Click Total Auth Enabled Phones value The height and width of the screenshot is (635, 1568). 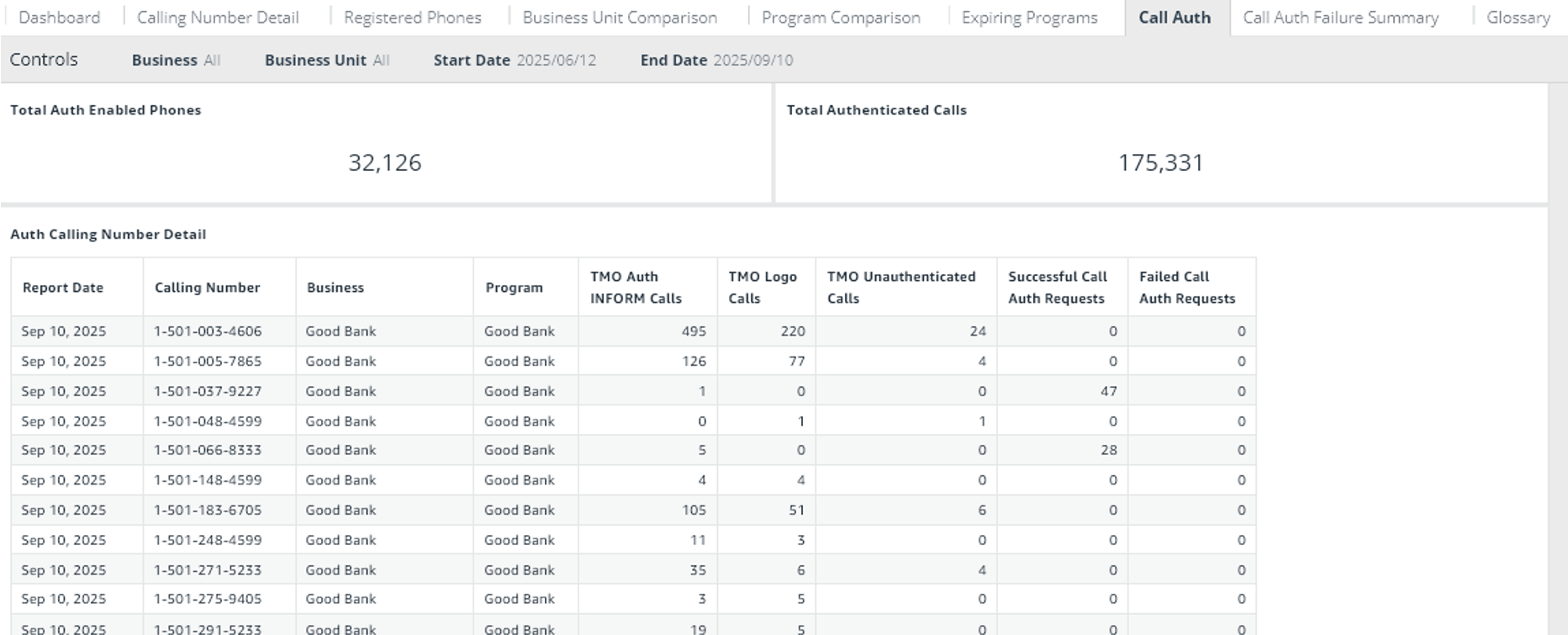pyautogui.click(x=385, y=162)
